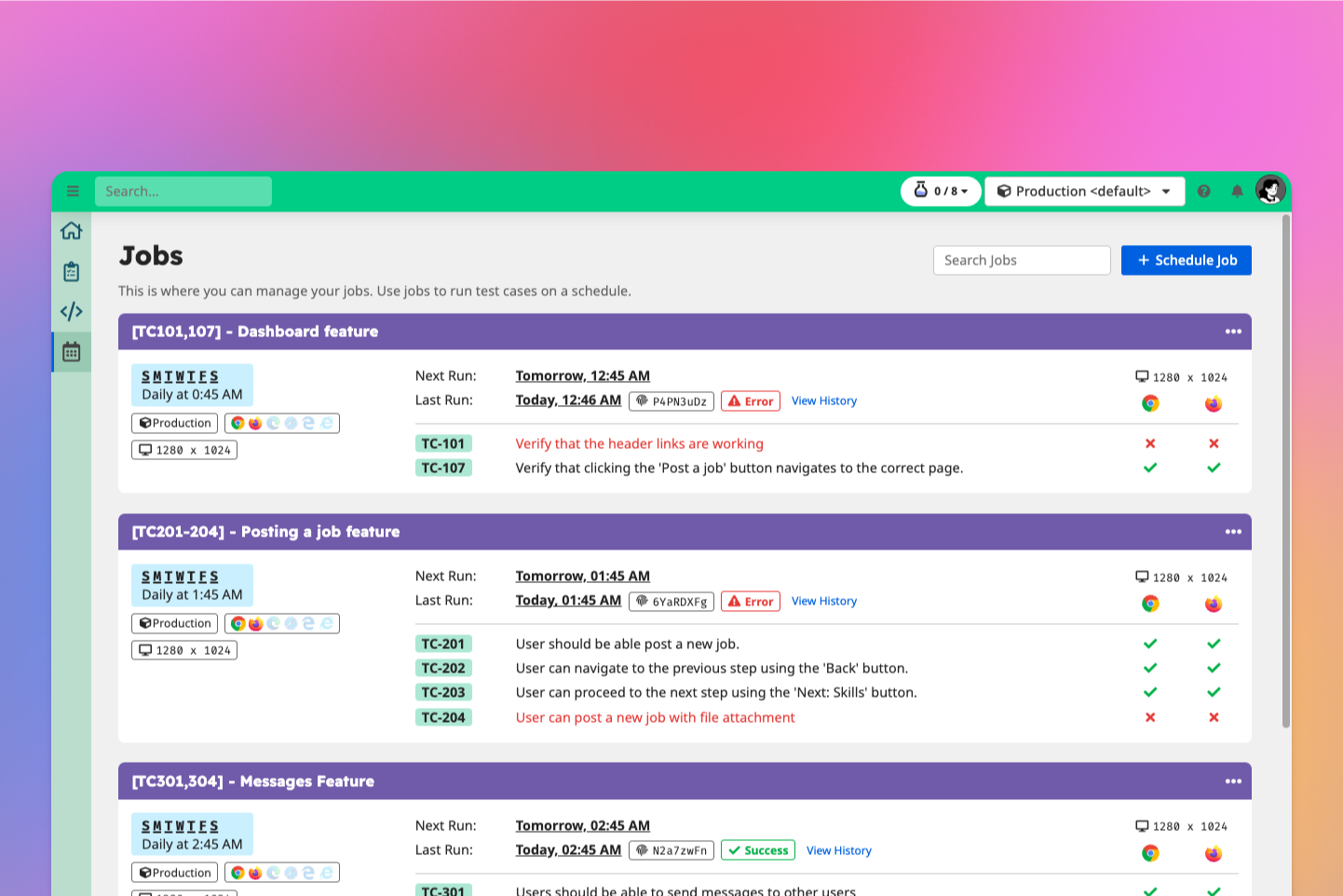Click Chrome column icon in Dashboard feature job
The width and height of the screenshot is (1343, 896).
coord(1150,403)
